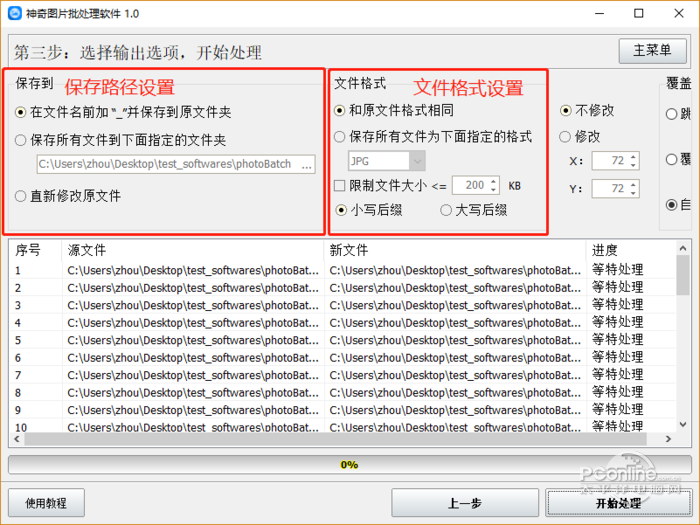Decrease X resolution with down arrow

click(x=633, y=165)
